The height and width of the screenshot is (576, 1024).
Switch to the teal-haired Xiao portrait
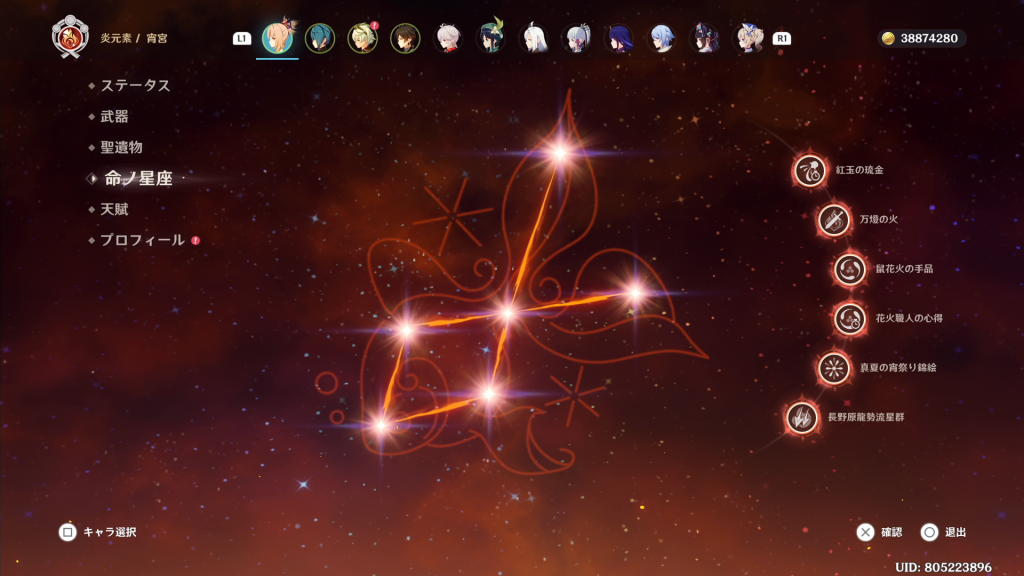coord(320,39)
